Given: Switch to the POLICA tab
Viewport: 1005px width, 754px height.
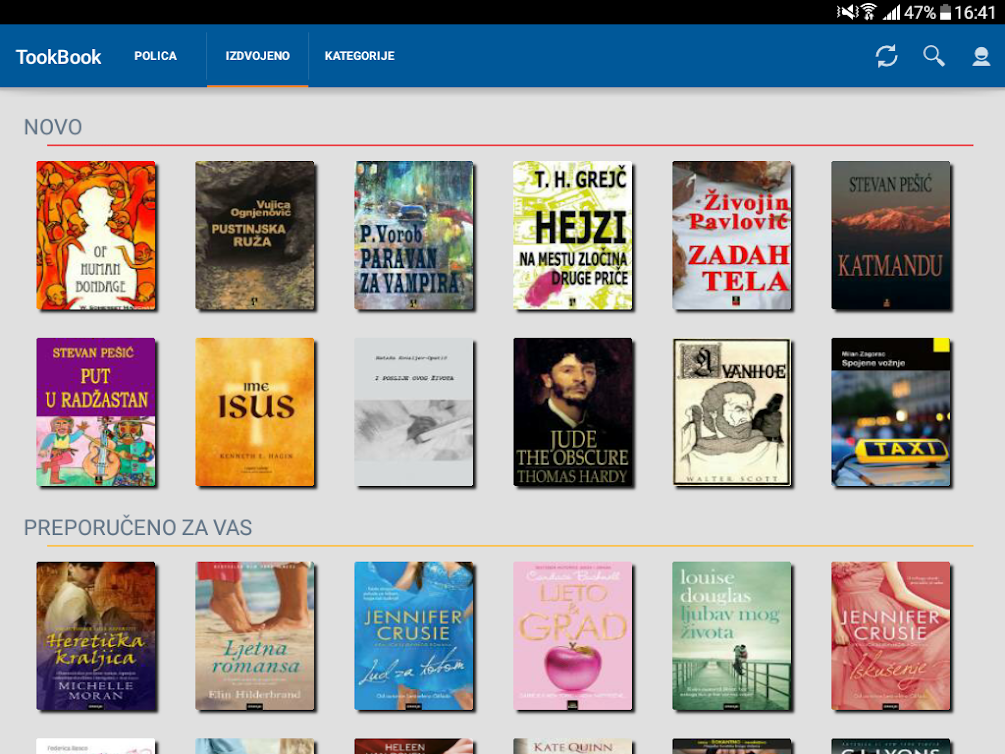Looking at the screenshot, I should (x=155, y=56).
